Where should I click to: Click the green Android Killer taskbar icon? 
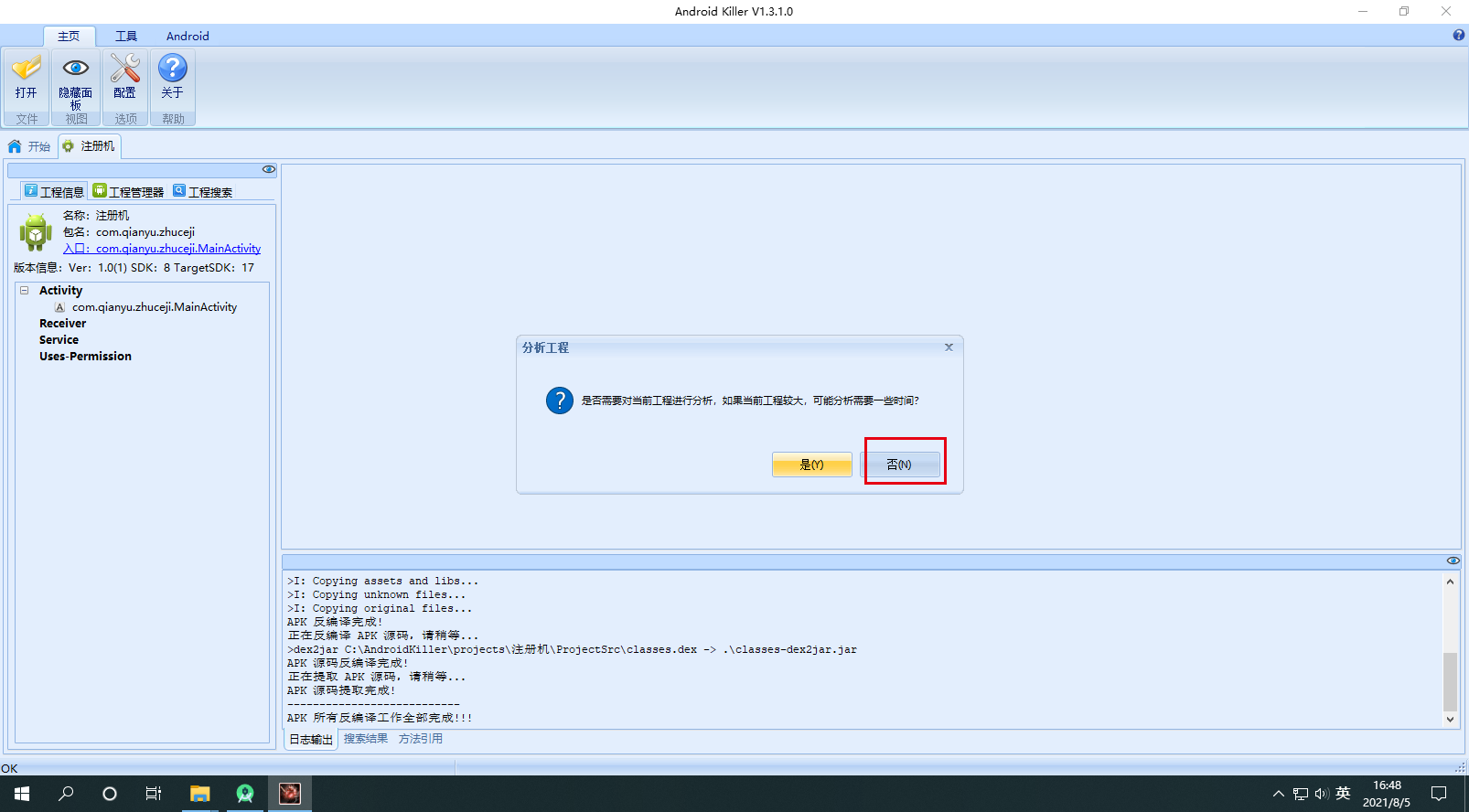[x=245, y=794]
